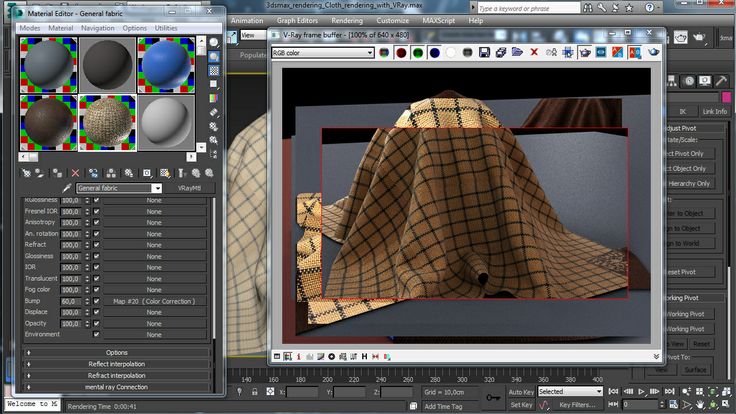Screen dimensions: 736x414
Task: Click the VRayMtl material type button
Action: pyautogui.click(x=190, y=188)
